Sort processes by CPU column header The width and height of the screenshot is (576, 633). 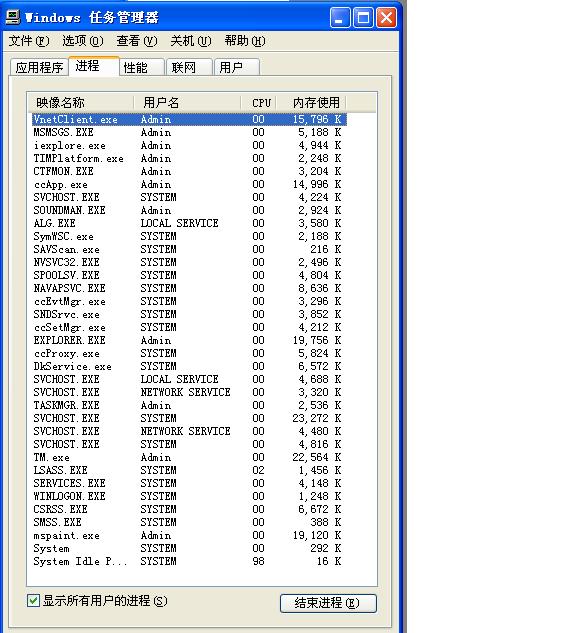259,103
